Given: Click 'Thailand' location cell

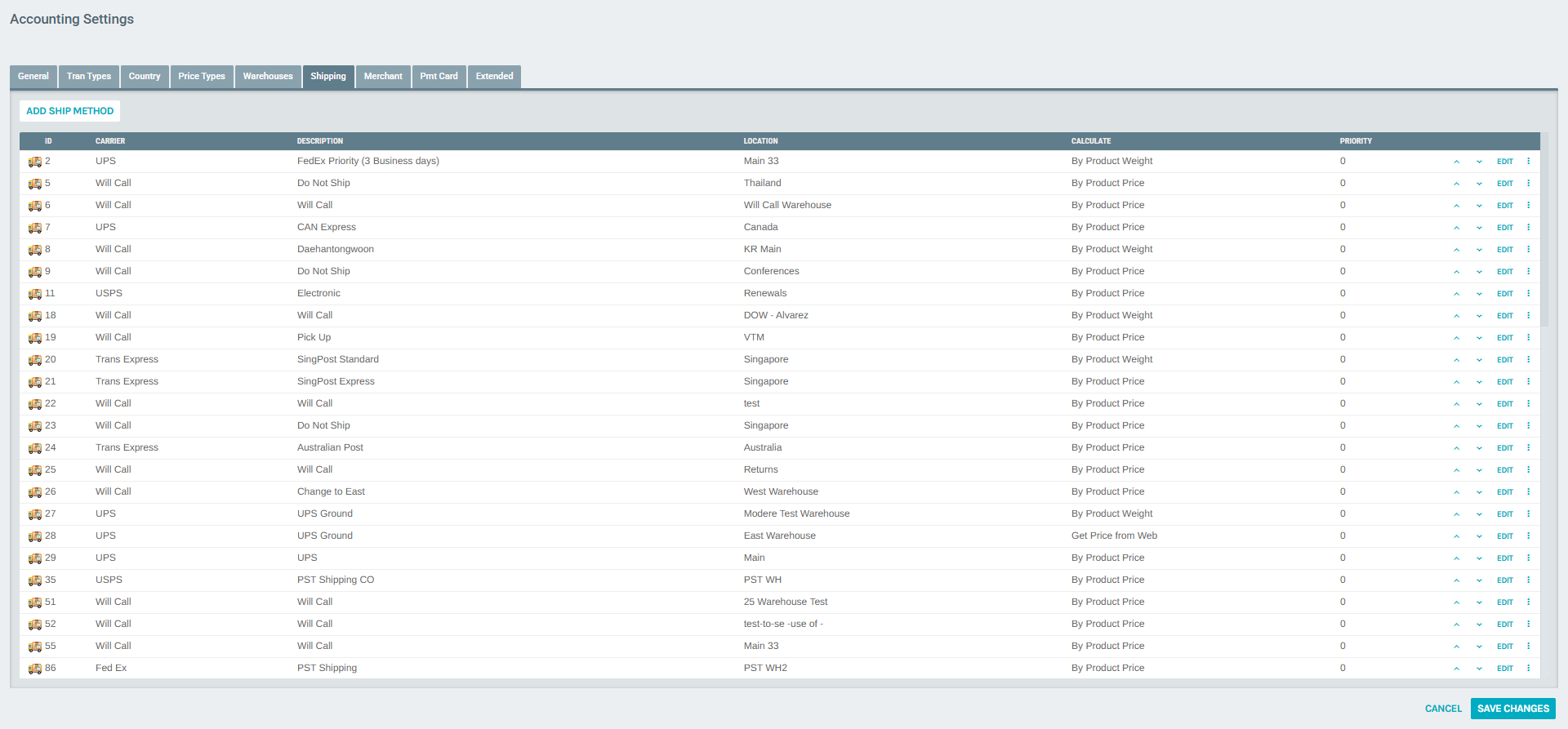Looking at the screenshot, I should pos(762,184).
